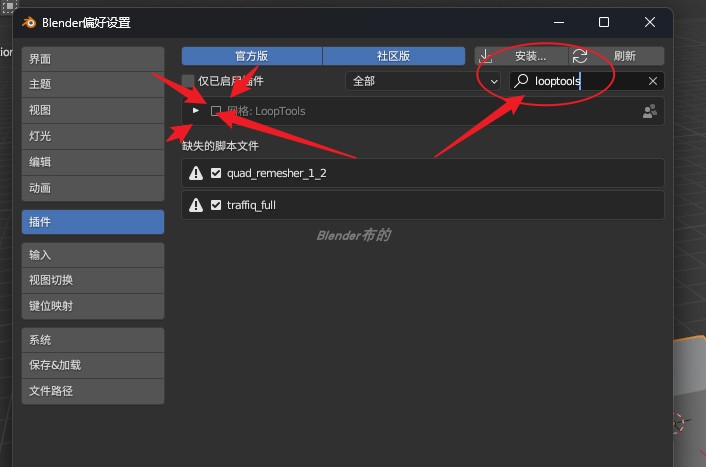Switch to the 视图 section
706x467 pixels.
point(93,110)
